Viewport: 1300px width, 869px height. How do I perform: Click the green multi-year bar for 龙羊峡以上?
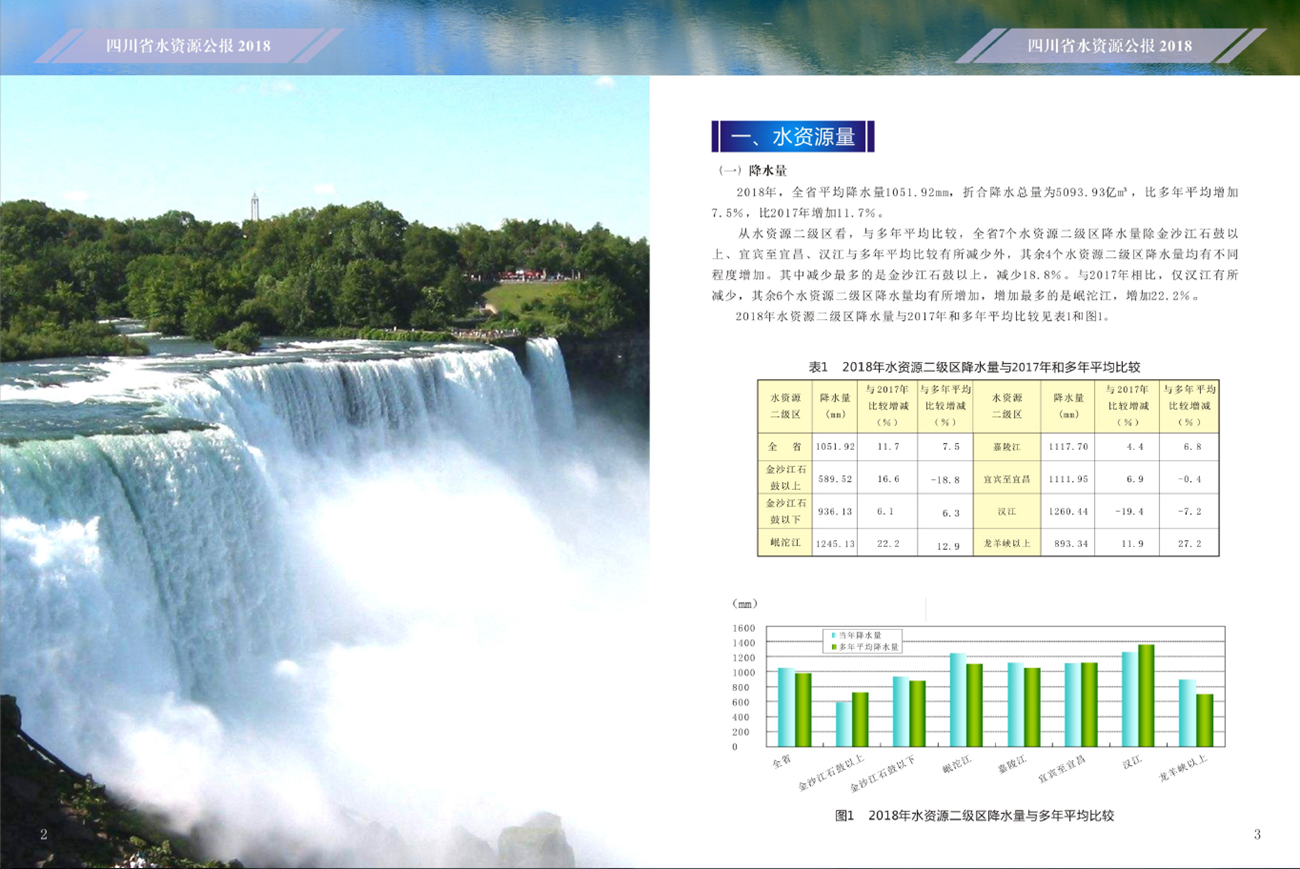[x=1204, y=721]
